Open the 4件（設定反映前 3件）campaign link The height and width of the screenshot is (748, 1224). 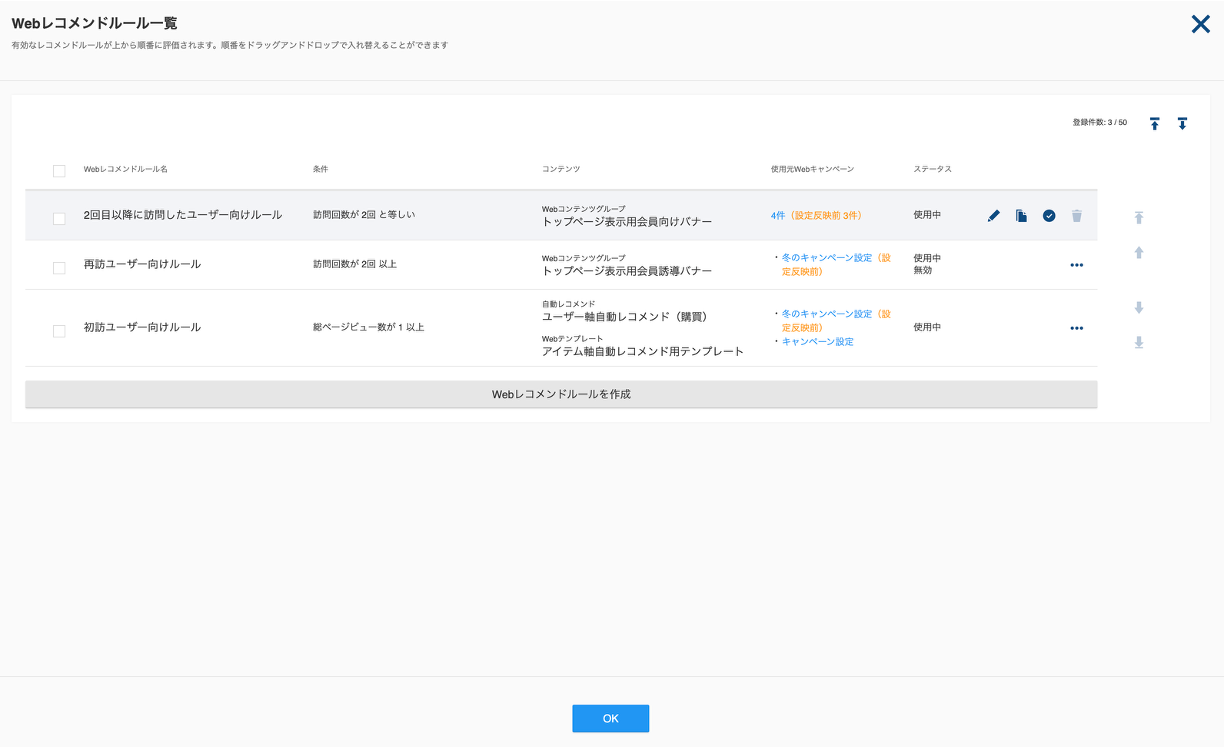click(x=816, y=215)
